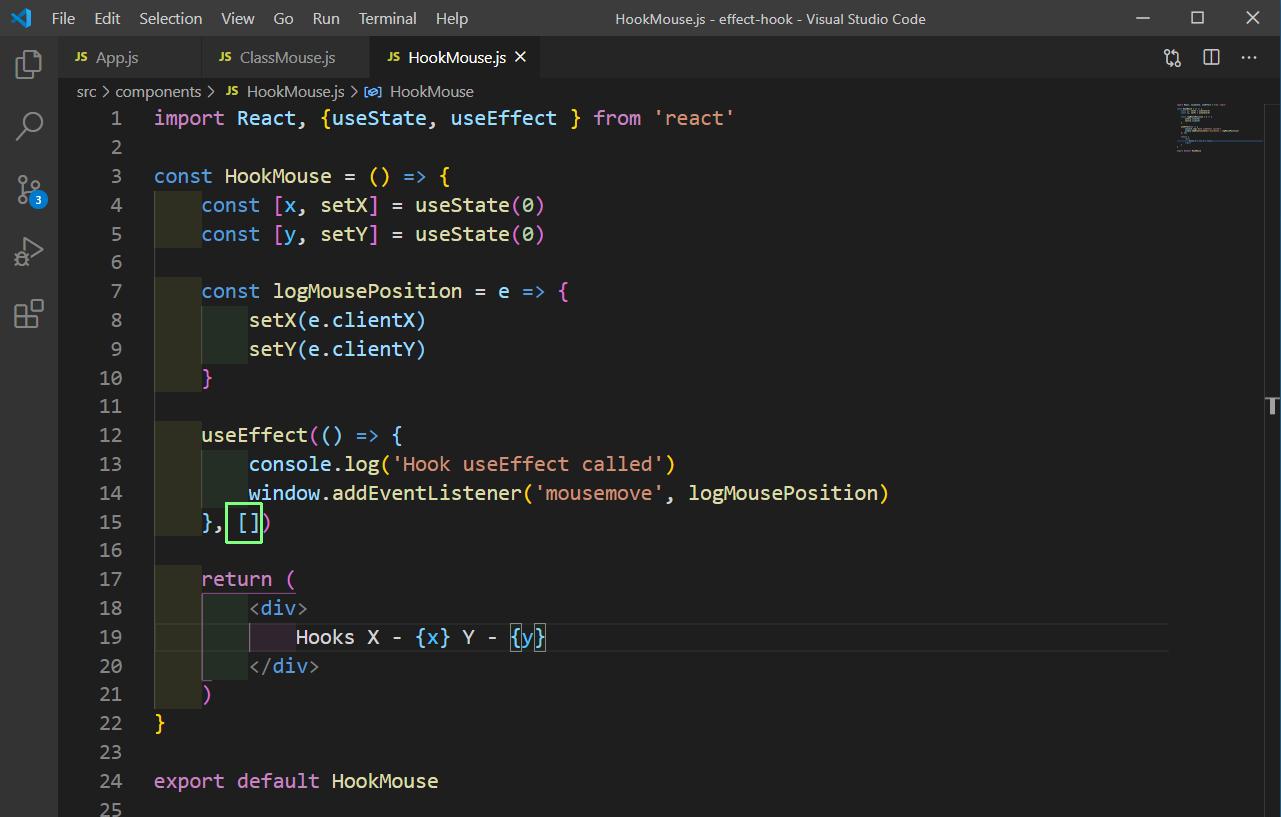Click setX(e.clientX) on line 8
1281x817 pixels.
(337, 320)
